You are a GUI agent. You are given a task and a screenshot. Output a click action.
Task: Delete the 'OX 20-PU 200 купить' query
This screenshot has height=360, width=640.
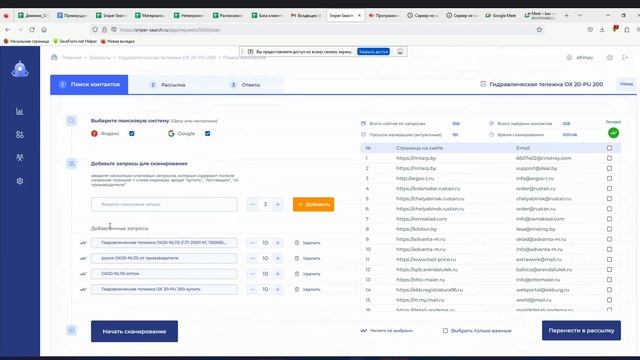tap(307, 289)
